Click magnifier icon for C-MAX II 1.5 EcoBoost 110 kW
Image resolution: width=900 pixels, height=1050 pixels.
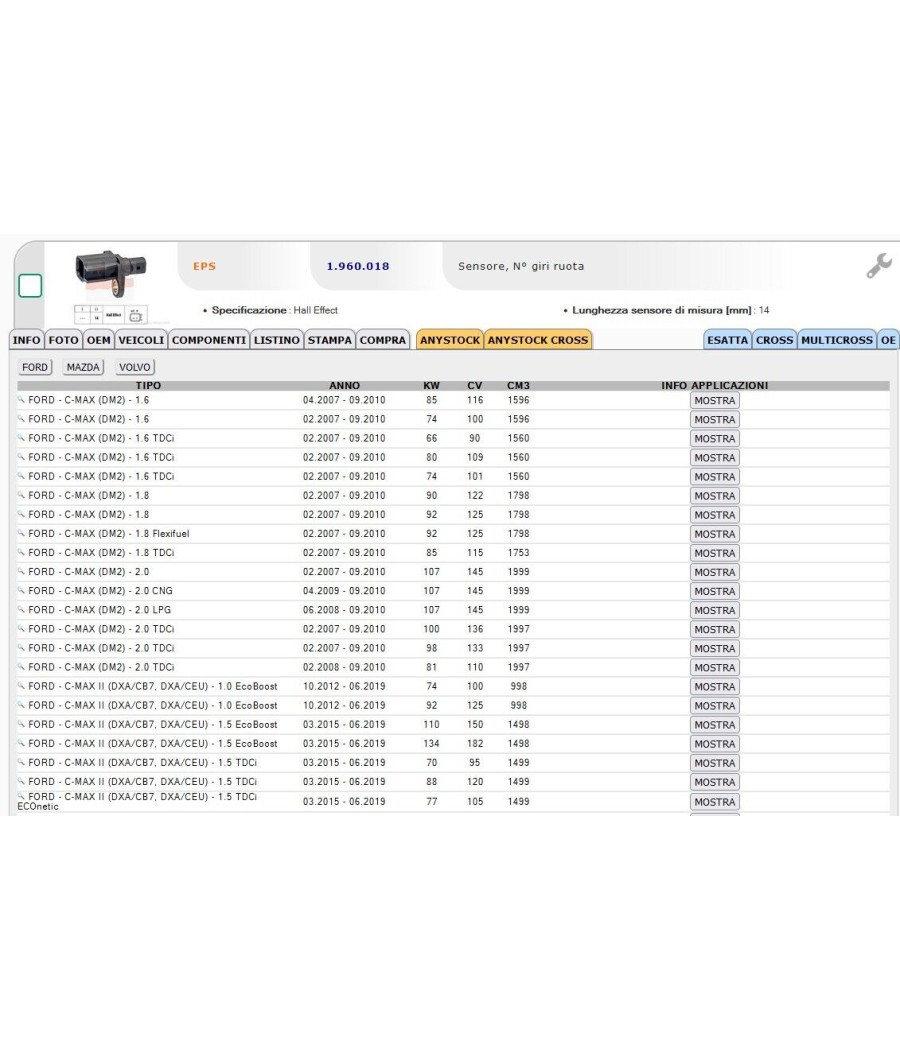click(21, 723)
